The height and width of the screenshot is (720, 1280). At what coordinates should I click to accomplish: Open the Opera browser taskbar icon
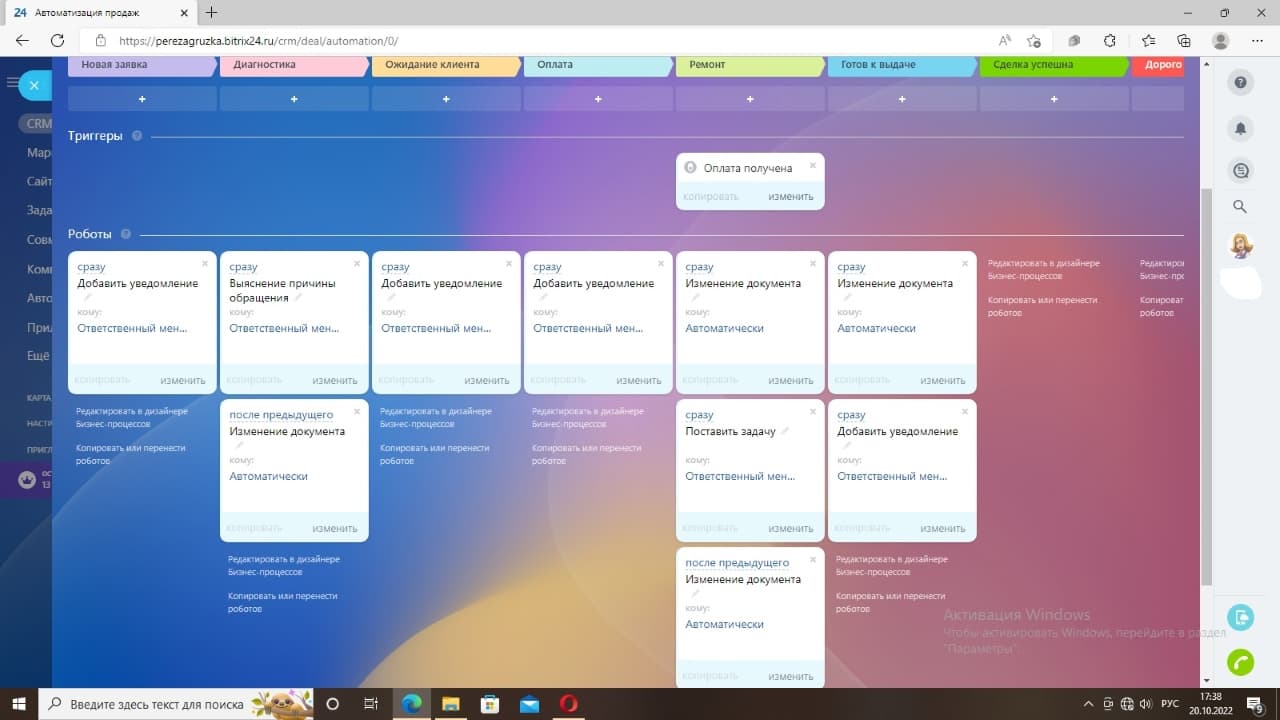coord(568,704)
